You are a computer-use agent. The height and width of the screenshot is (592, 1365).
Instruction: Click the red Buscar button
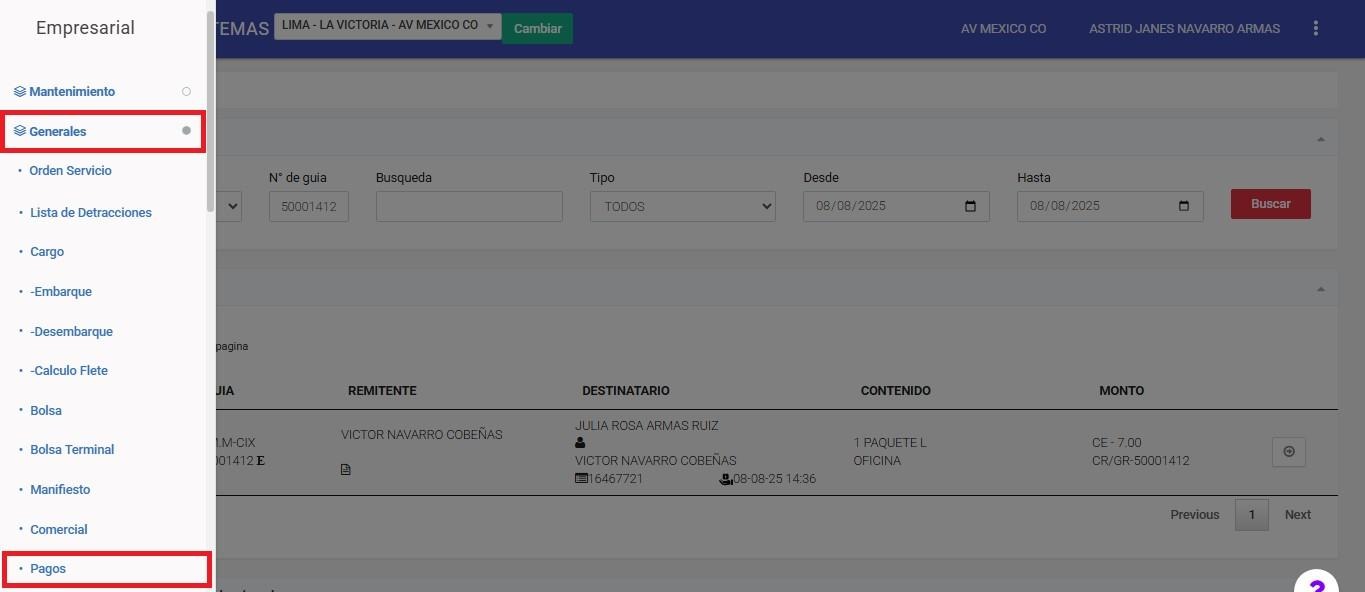coord(1270,204)
